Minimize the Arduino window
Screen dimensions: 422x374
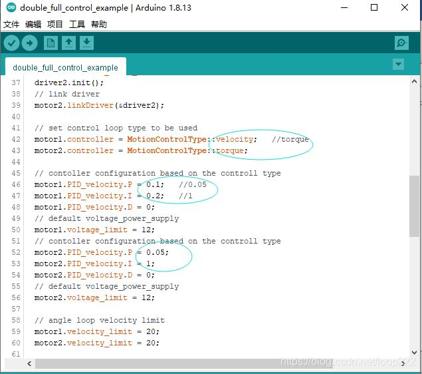click(345, 7)
